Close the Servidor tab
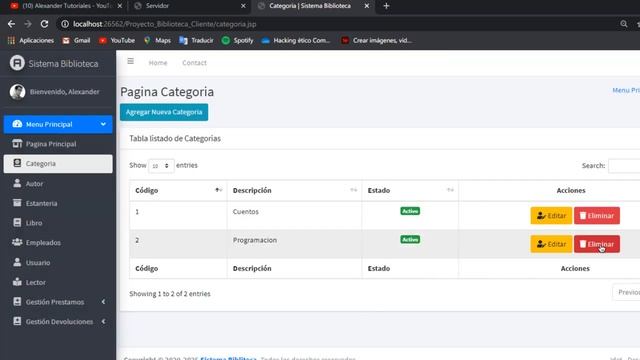The width and height of the screenshot is (640, 360). point(243,6)
